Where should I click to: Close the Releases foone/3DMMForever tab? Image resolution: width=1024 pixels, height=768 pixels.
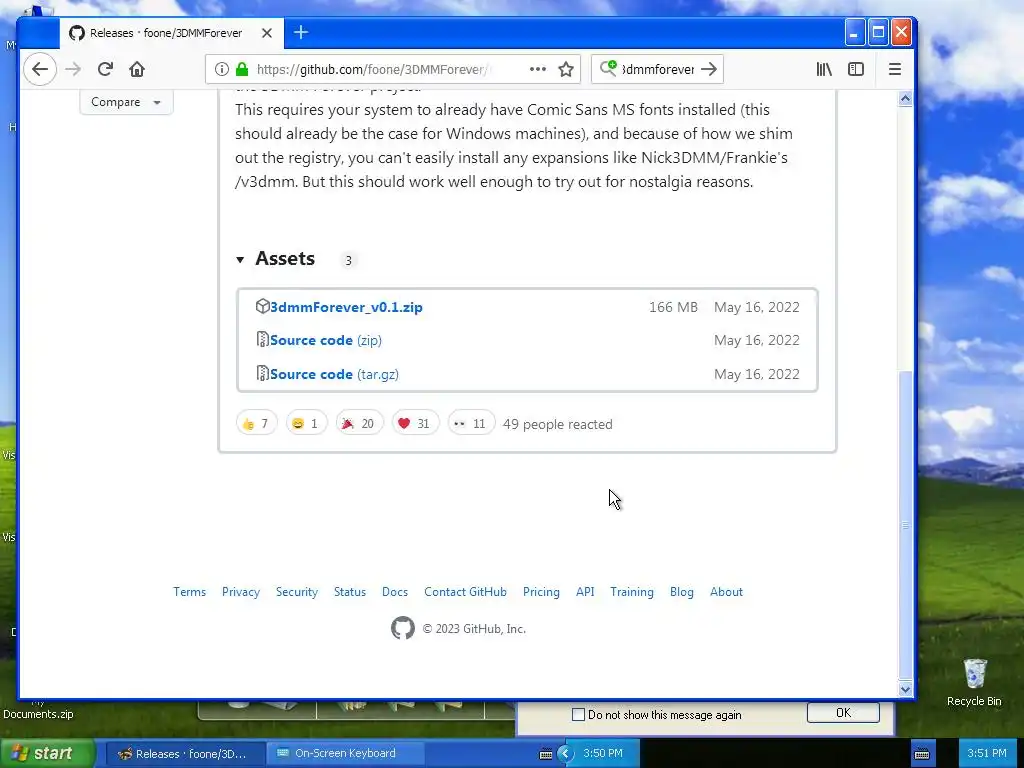pyautogui.click(x=266, y=33)
